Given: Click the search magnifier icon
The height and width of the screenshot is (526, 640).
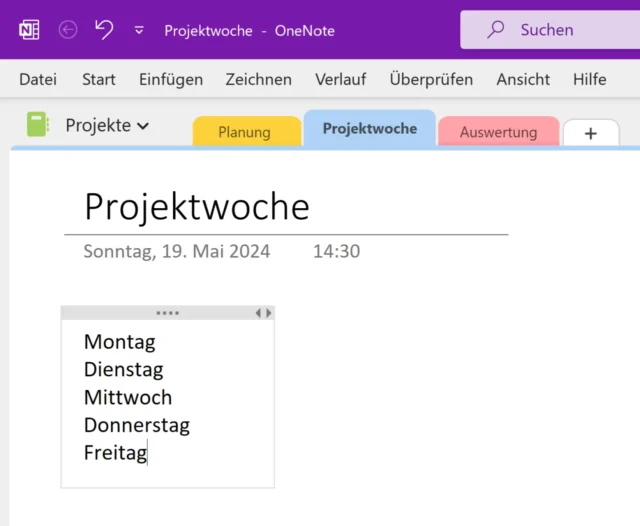Looking at the screenshot, I should [x=495, y=30].
